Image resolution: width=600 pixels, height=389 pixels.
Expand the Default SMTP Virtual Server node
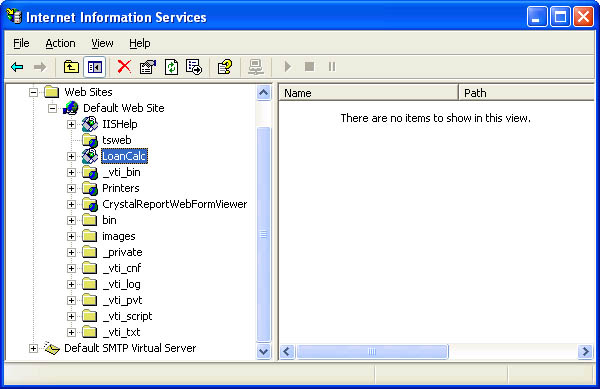click(33, 348)
